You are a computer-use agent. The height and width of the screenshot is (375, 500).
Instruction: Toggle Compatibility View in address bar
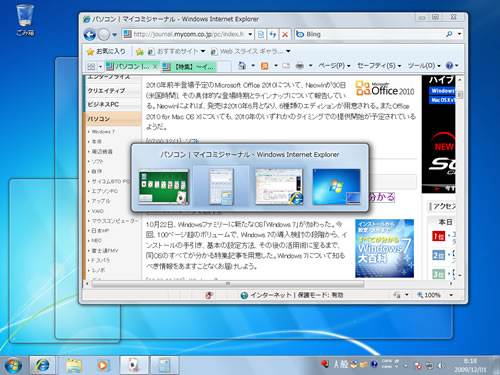(261, 34)
